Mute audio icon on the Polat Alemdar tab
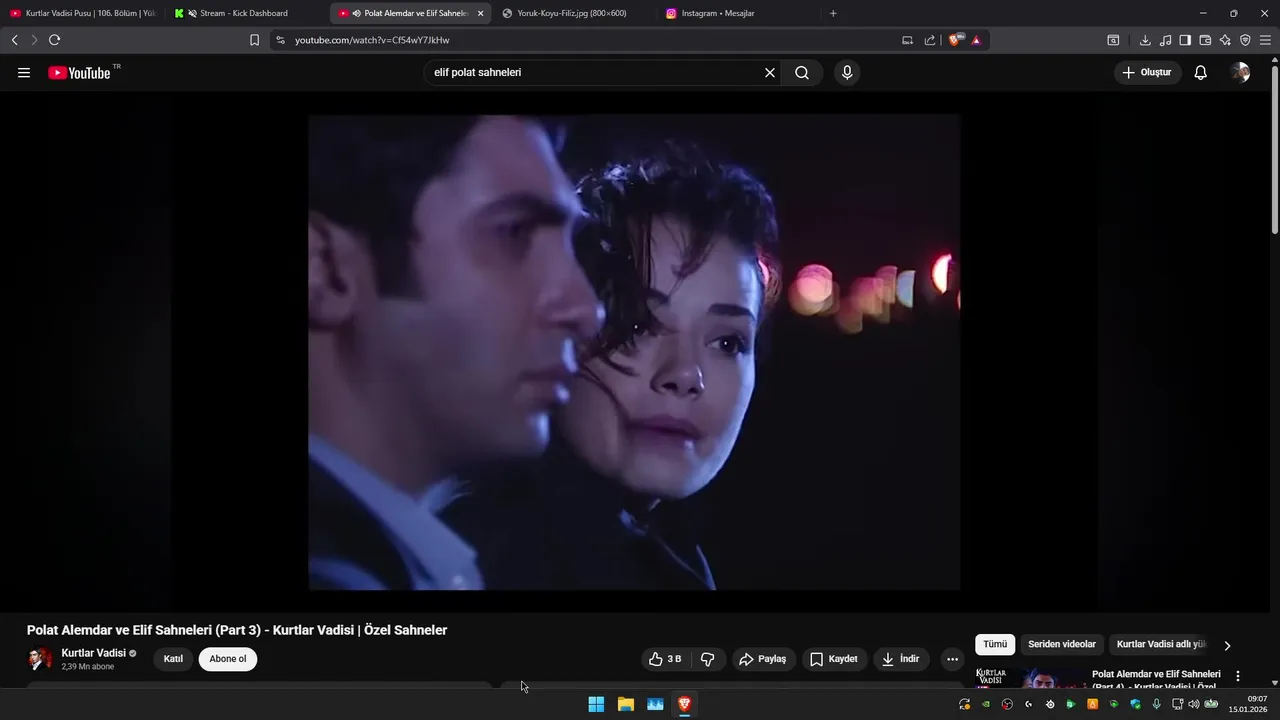 [x=356, y=13]
